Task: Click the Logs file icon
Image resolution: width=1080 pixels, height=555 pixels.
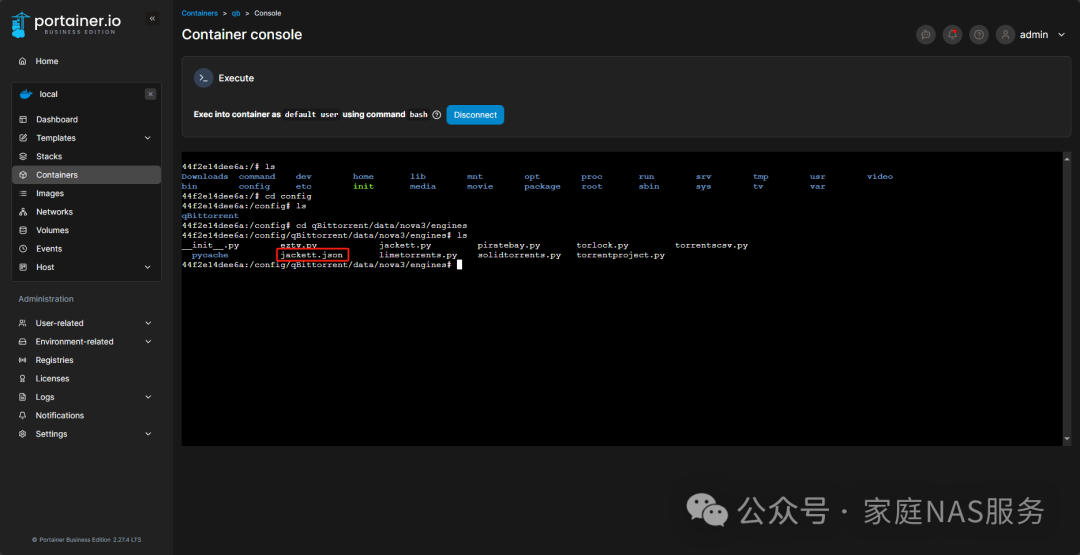Action: pos(23,397)
